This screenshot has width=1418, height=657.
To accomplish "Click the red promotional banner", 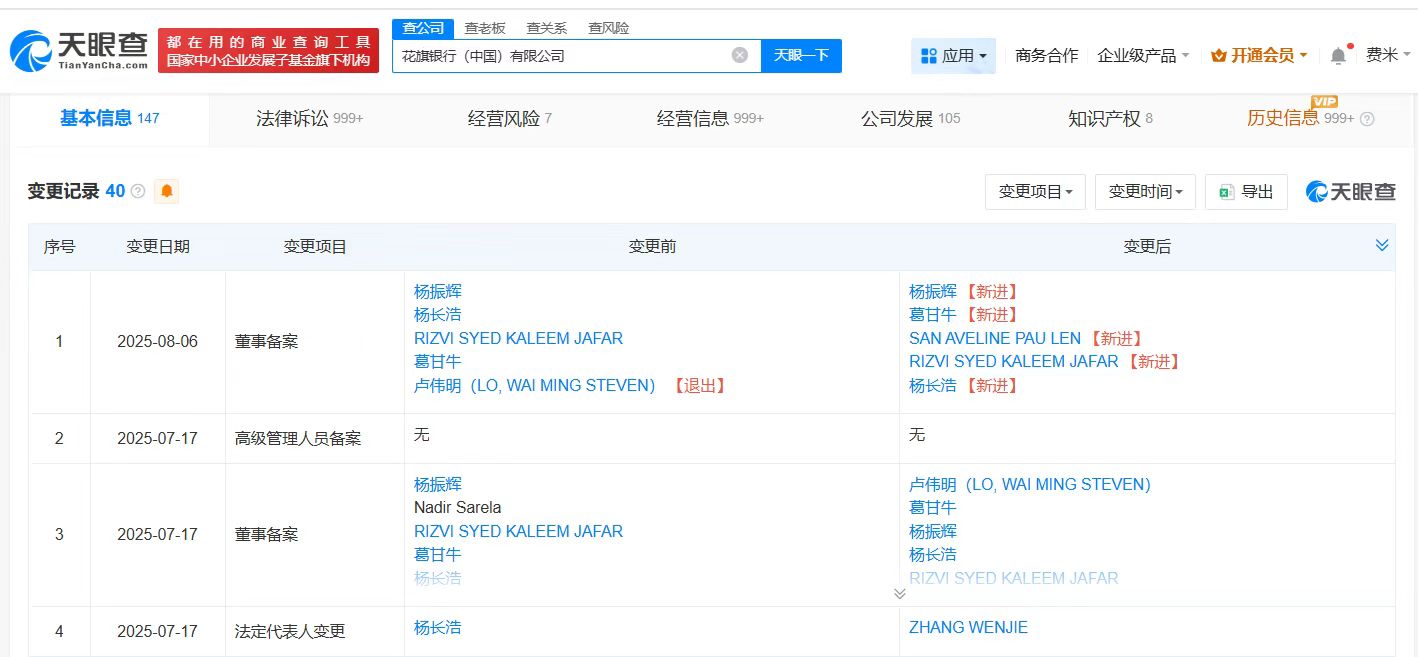I will point(269,51).
